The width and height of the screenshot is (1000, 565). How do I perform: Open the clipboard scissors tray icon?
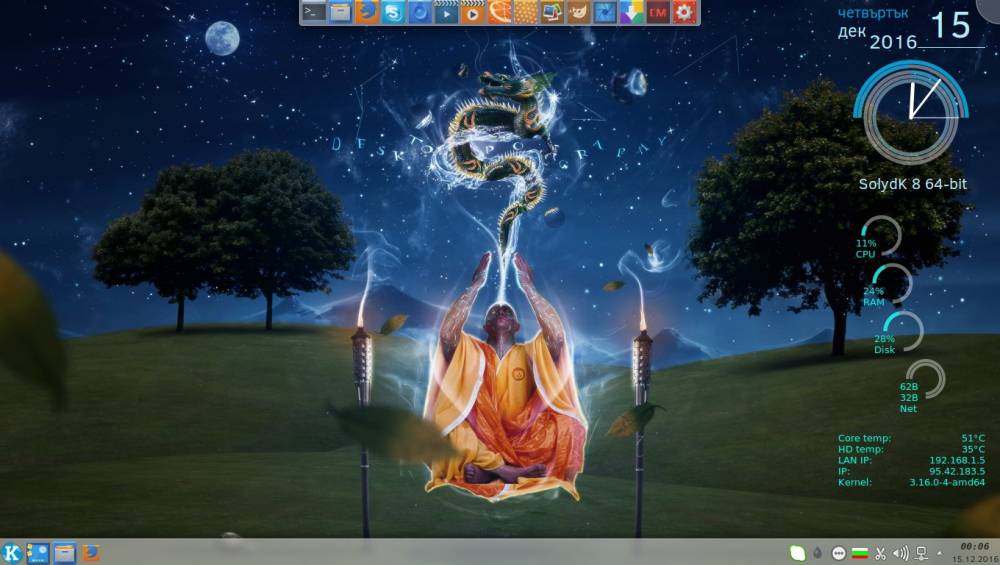881,554
